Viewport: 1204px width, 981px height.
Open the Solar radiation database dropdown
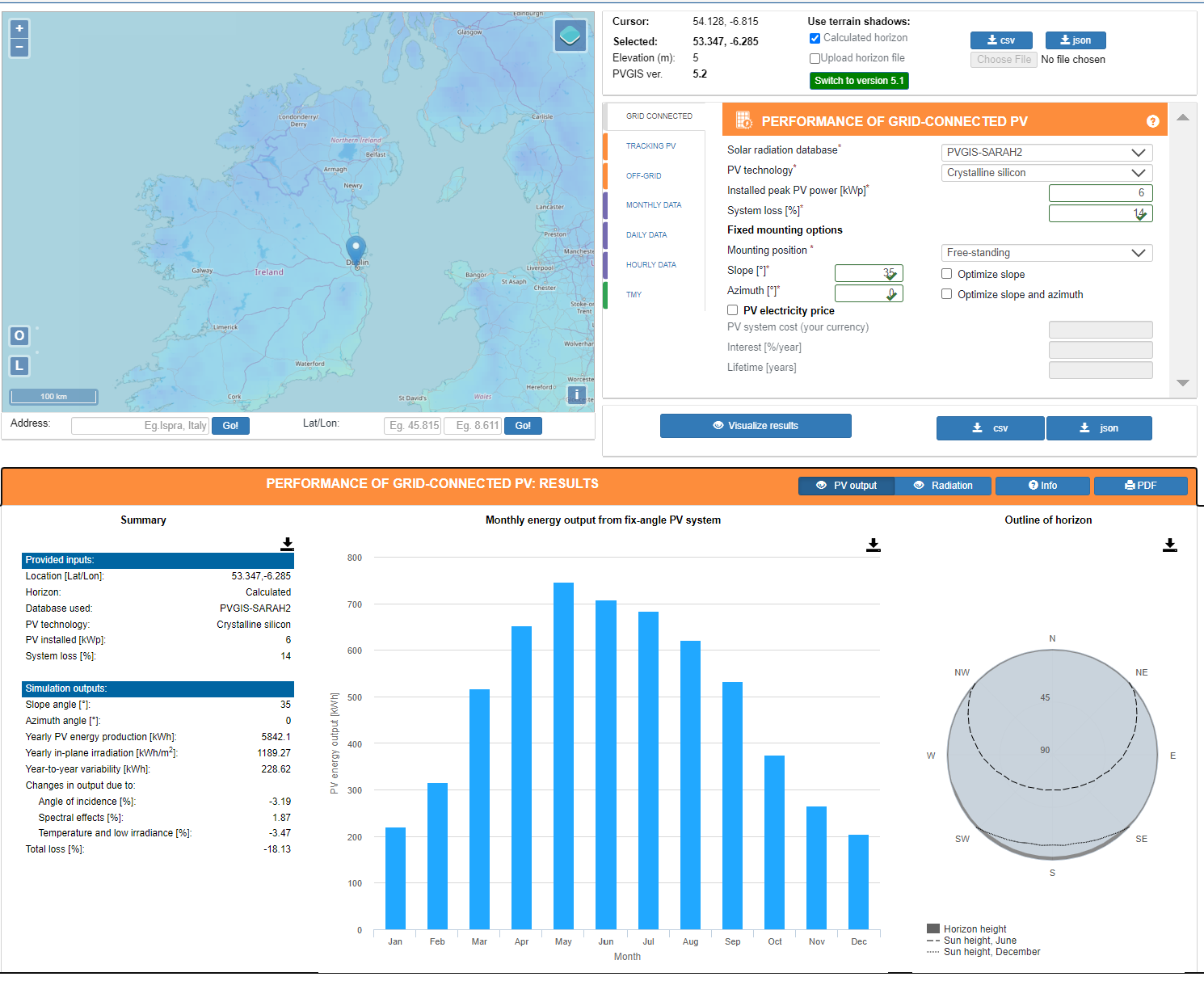click(x=1046, y=153)
